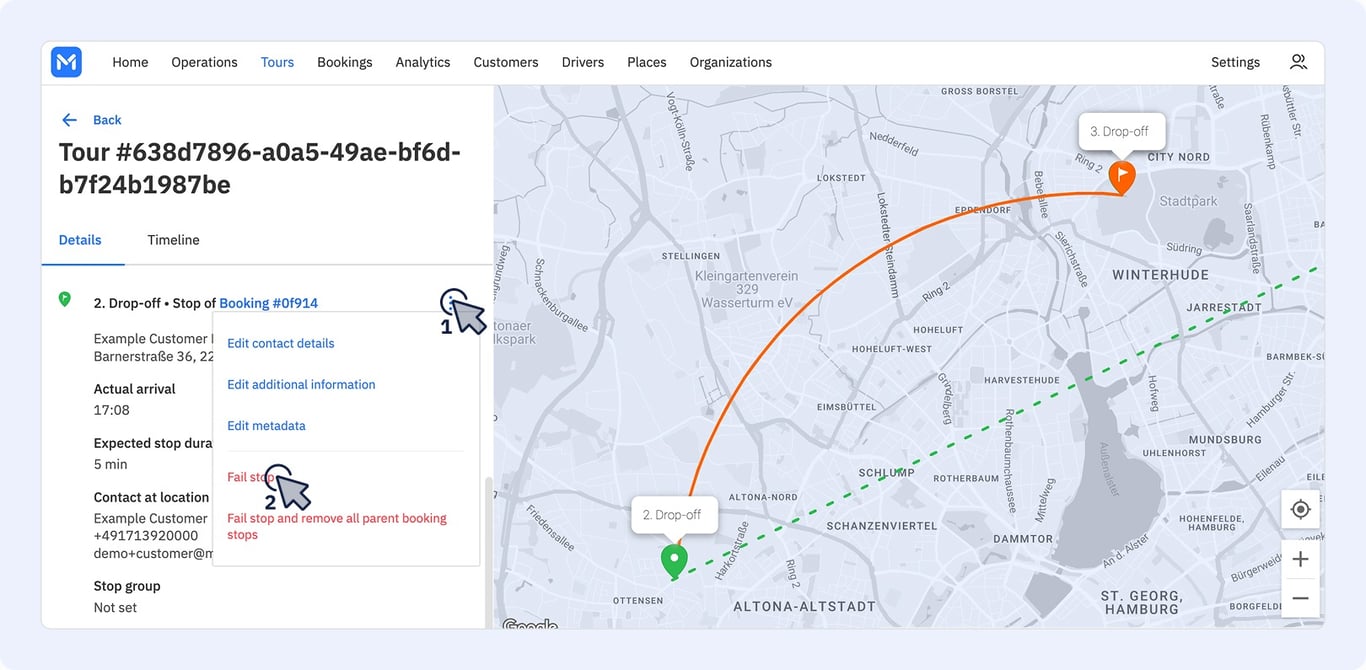This screenshot has height=670, width=1366.
Task: Click the back arrow icon
Action: 69,120
